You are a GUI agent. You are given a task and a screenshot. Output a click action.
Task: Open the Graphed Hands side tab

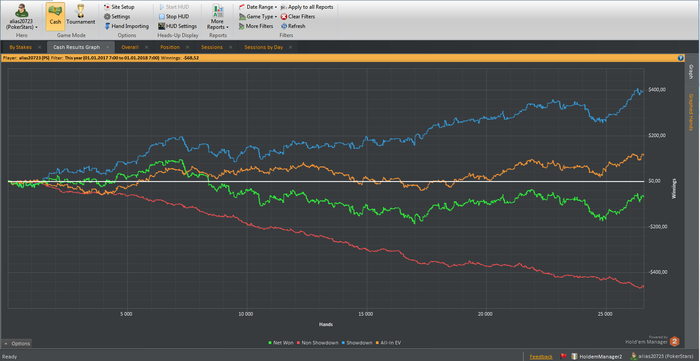click(x=691, y=112)
